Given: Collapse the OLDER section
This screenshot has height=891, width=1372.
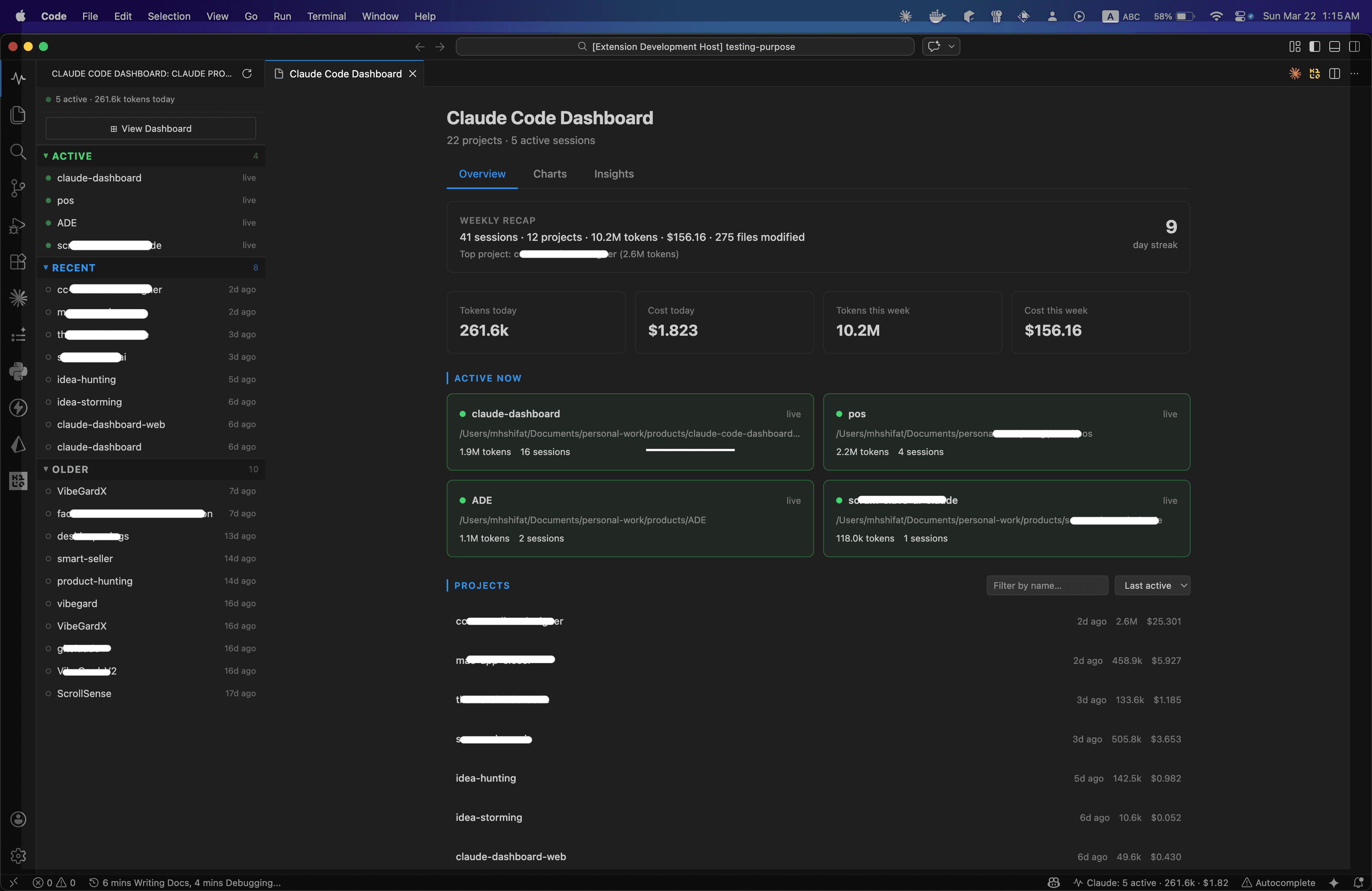Looking at the screenshot, I should click(151, 469).
